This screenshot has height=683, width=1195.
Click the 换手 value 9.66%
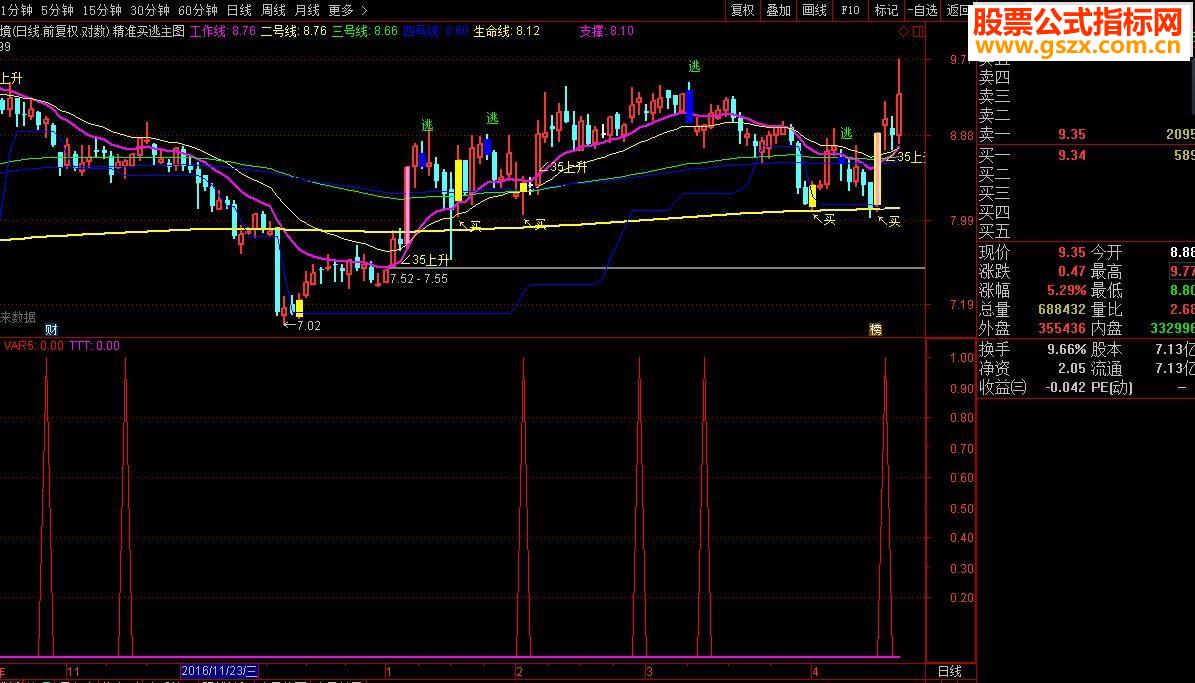1066,350
